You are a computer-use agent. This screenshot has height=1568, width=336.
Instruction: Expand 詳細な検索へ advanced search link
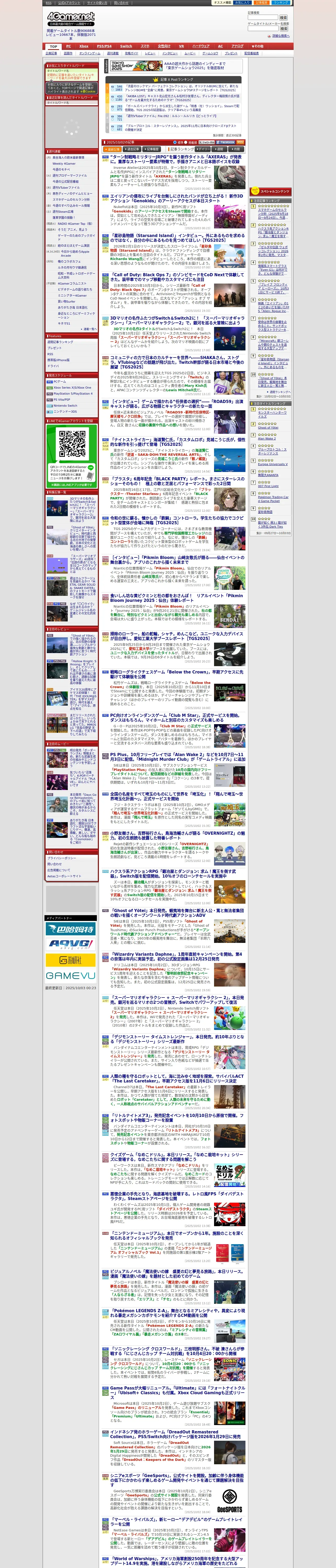[281, 36]
